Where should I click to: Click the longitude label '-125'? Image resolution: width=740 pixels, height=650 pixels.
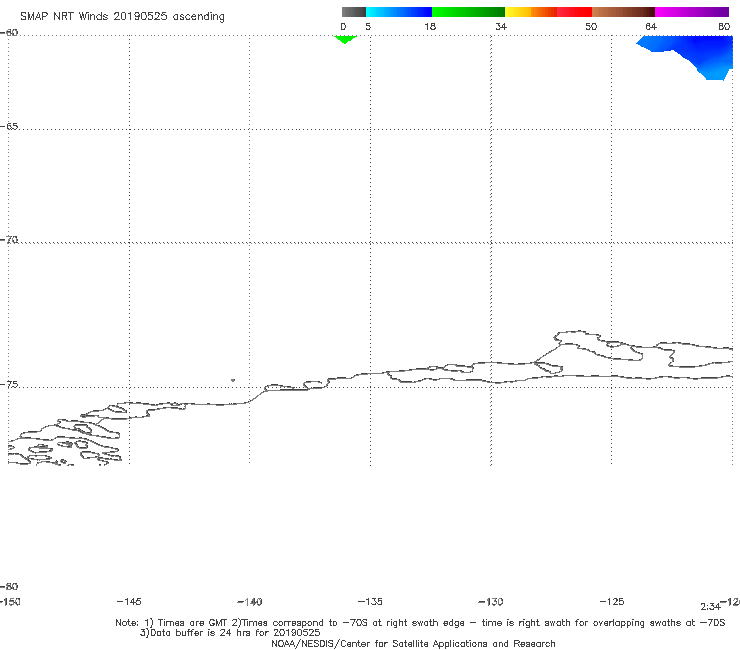pos(612,602)
